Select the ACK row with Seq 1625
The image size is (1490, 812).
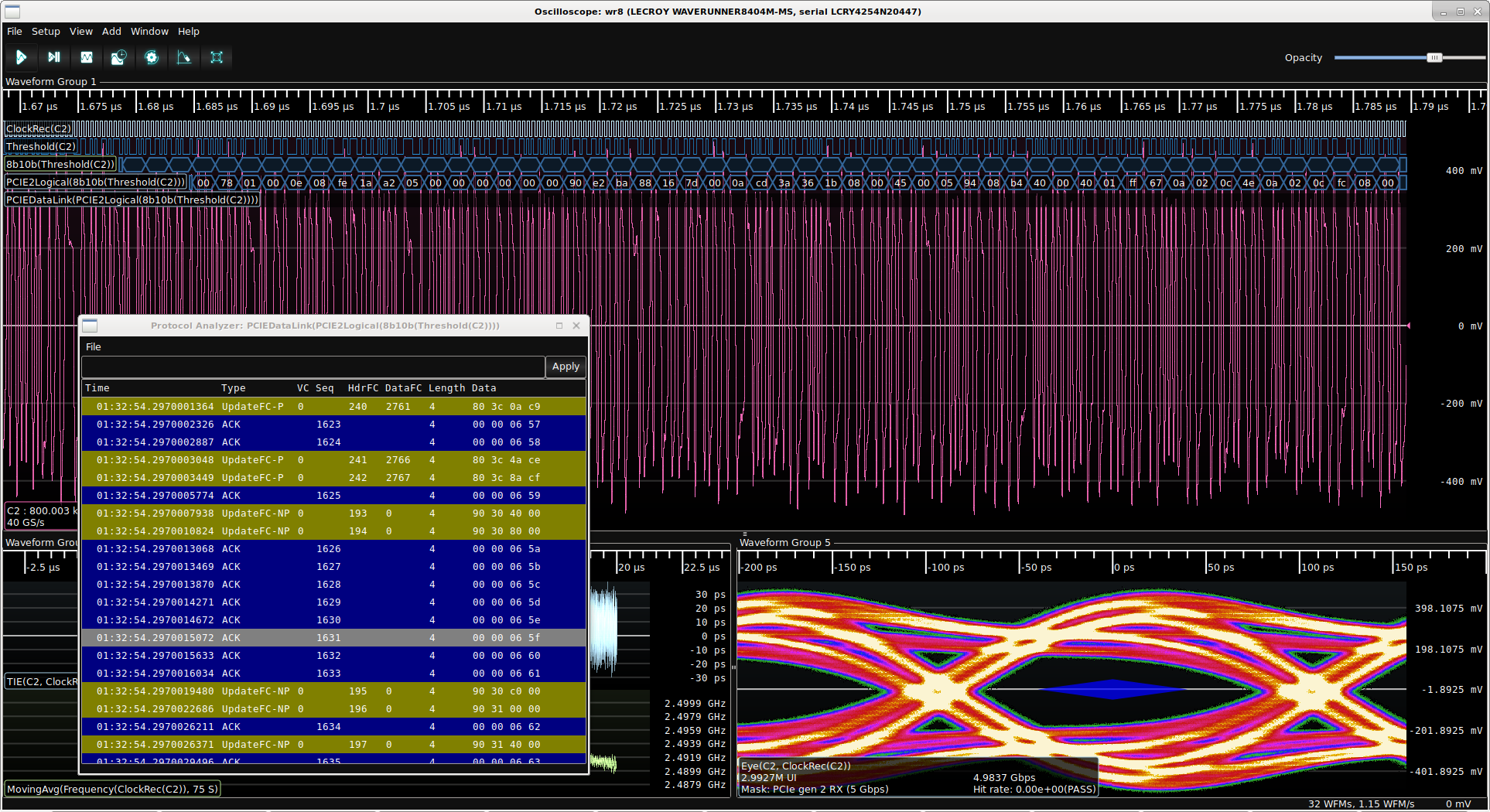point(333,496)
